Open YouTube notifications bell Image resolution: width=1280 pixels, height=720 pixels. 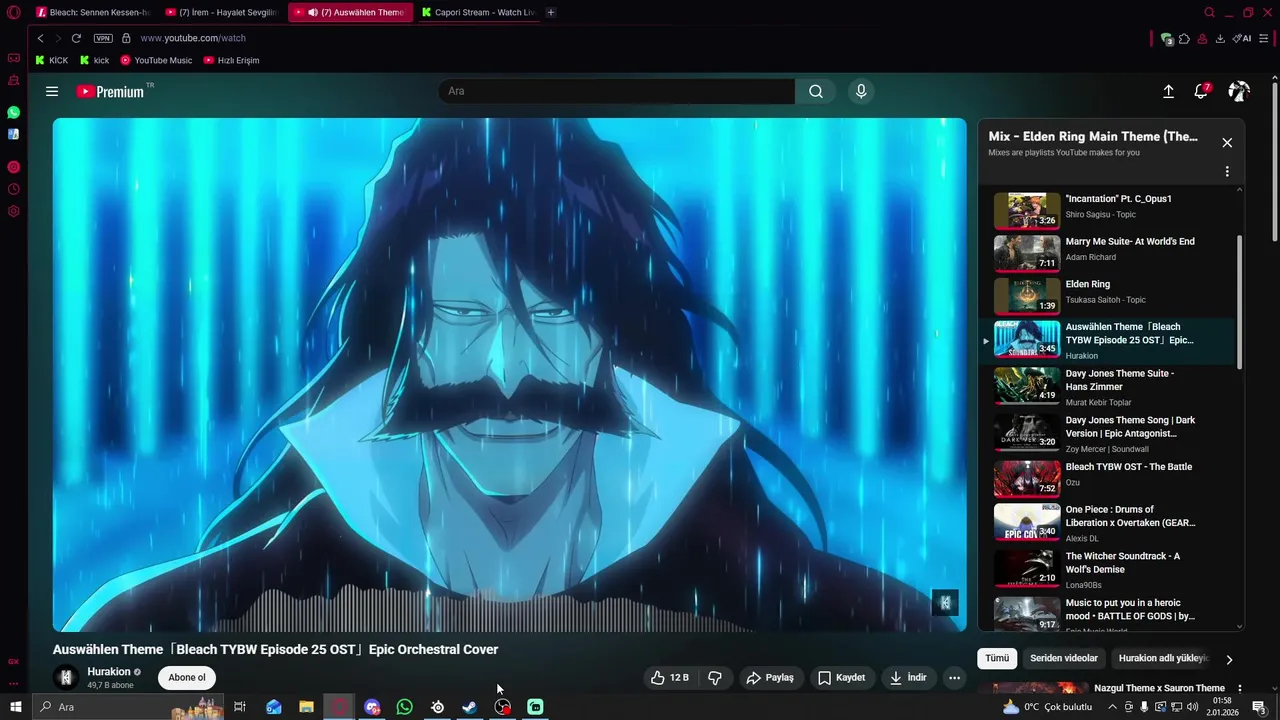[1201, 91]
